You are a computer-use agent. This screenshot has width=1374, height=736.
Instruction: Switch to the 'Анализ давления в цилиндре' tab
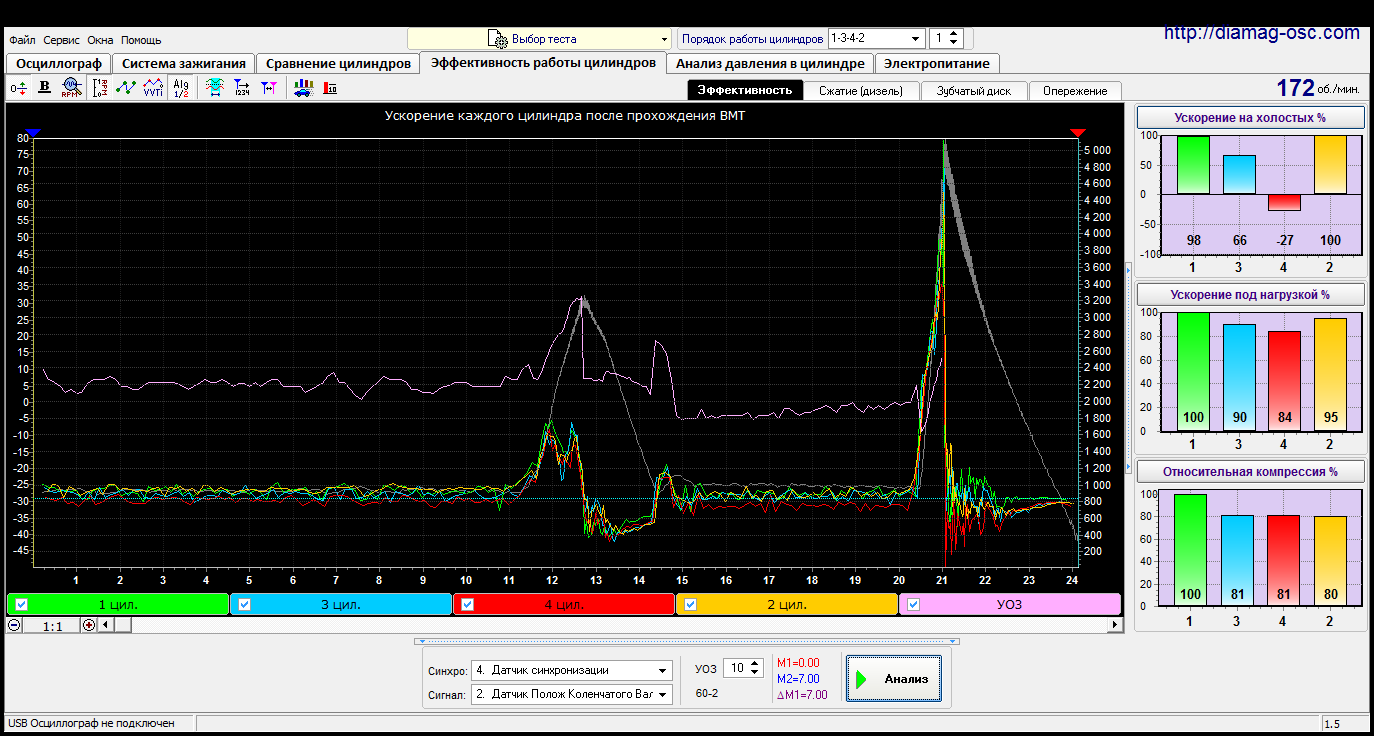(x=770, y=63)
